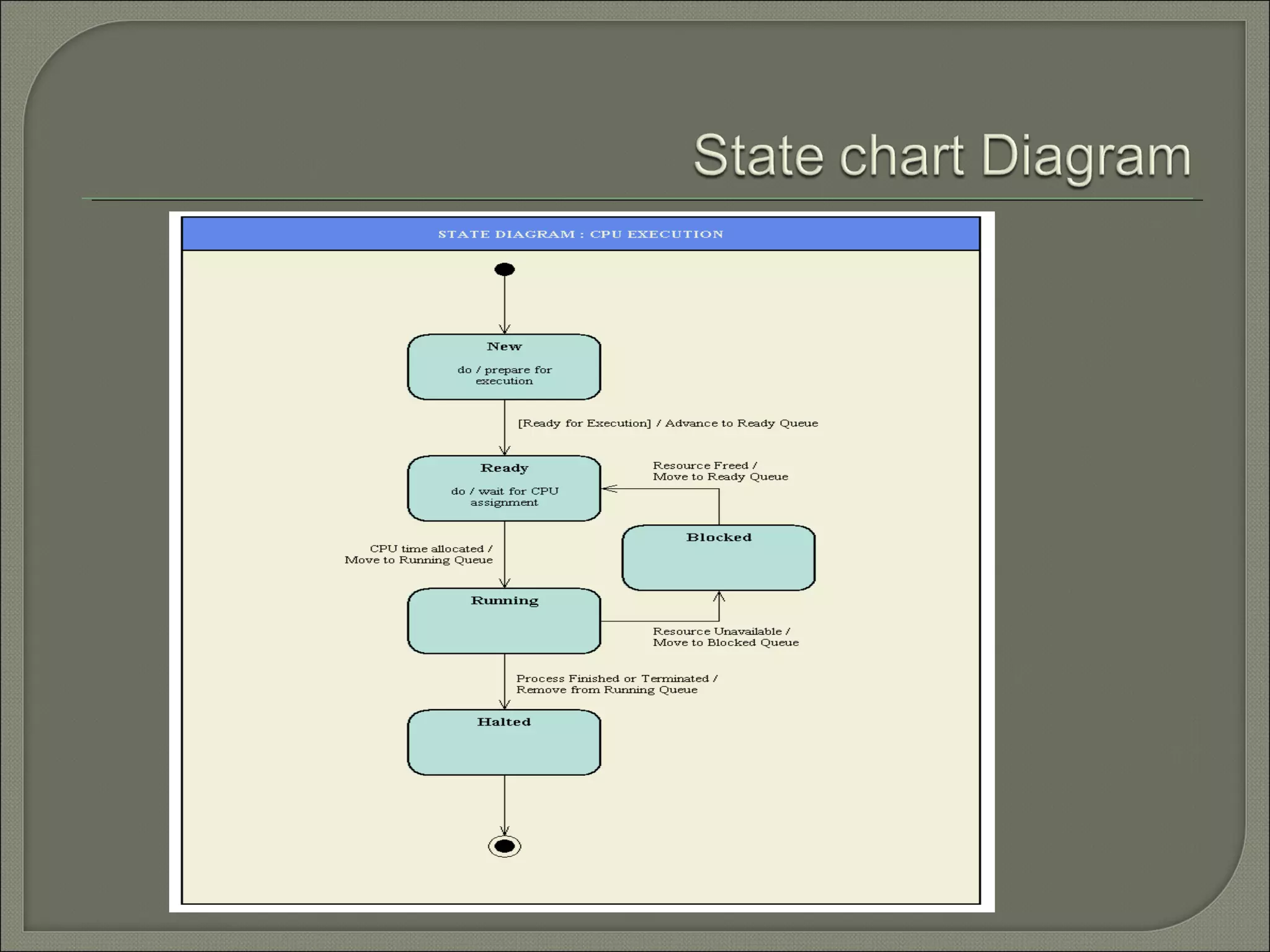Select the New state box
Screen dimensions: 1270x952
504,367
